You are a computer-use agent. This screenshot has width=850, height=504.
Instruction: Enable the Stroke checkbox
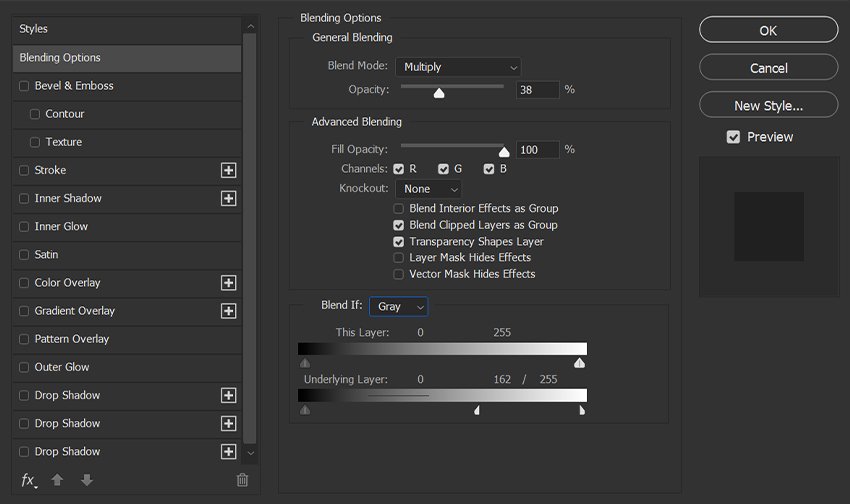pos(24,170)
